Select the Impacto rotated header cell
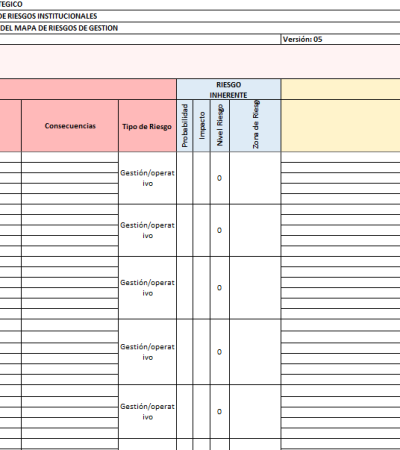The width and height of the screenshot is (400, 450). point(201,126)
